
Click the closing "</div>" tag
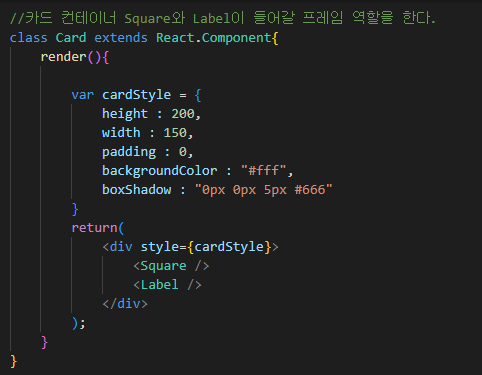(x=125, y=304)
